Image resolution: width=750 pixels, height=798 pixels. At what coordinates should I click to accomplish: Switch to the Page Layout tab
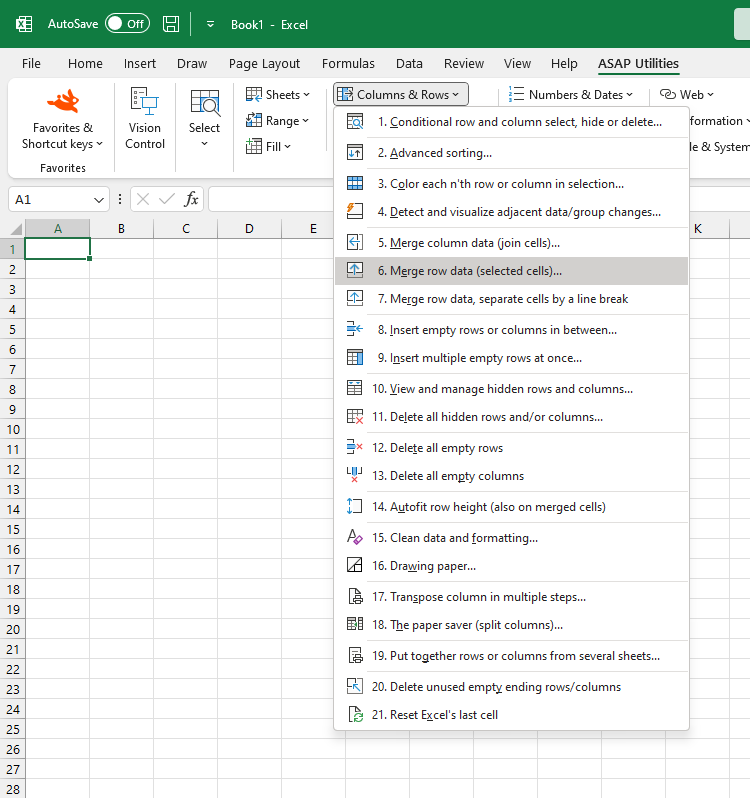click(x=264, y=64)
